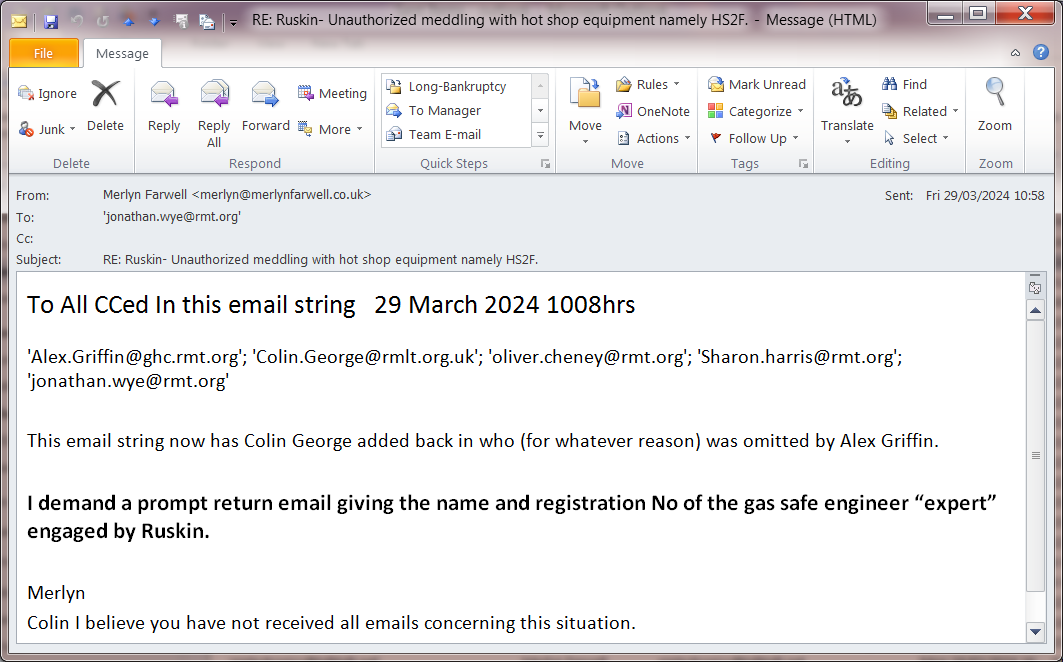This screenshot has height=662, width=1063.
Task: Open the Junk dropdown
Action: 47,129
